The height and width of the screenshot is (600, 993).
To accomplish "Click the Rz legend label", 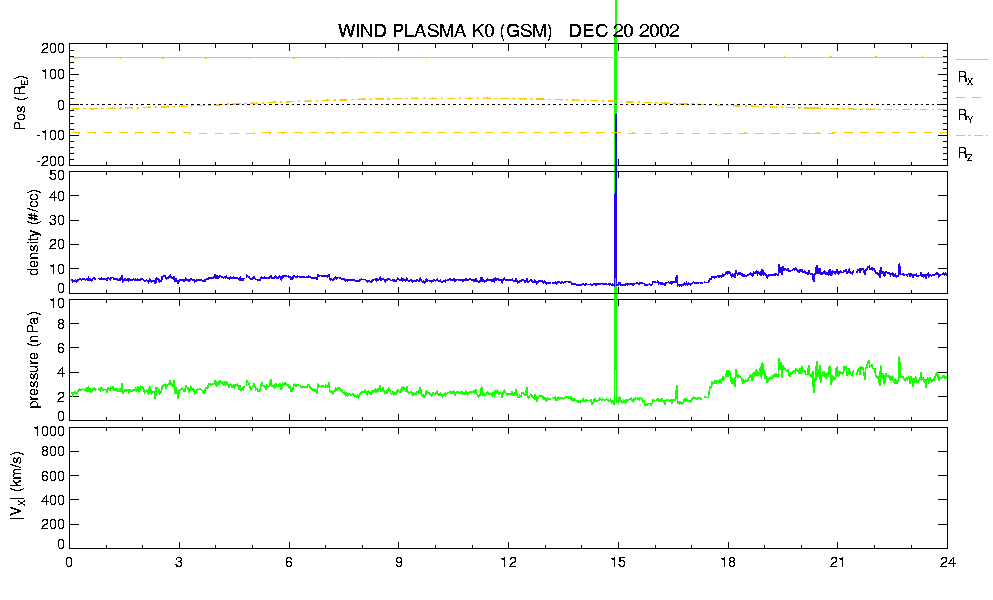I will [x=965, y=154].
